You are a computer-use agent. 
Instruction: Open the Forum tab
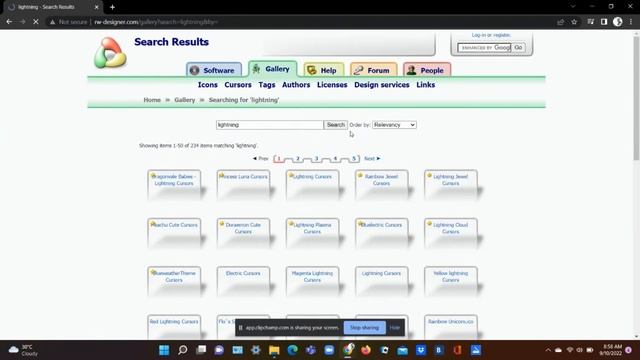[373, 70]
